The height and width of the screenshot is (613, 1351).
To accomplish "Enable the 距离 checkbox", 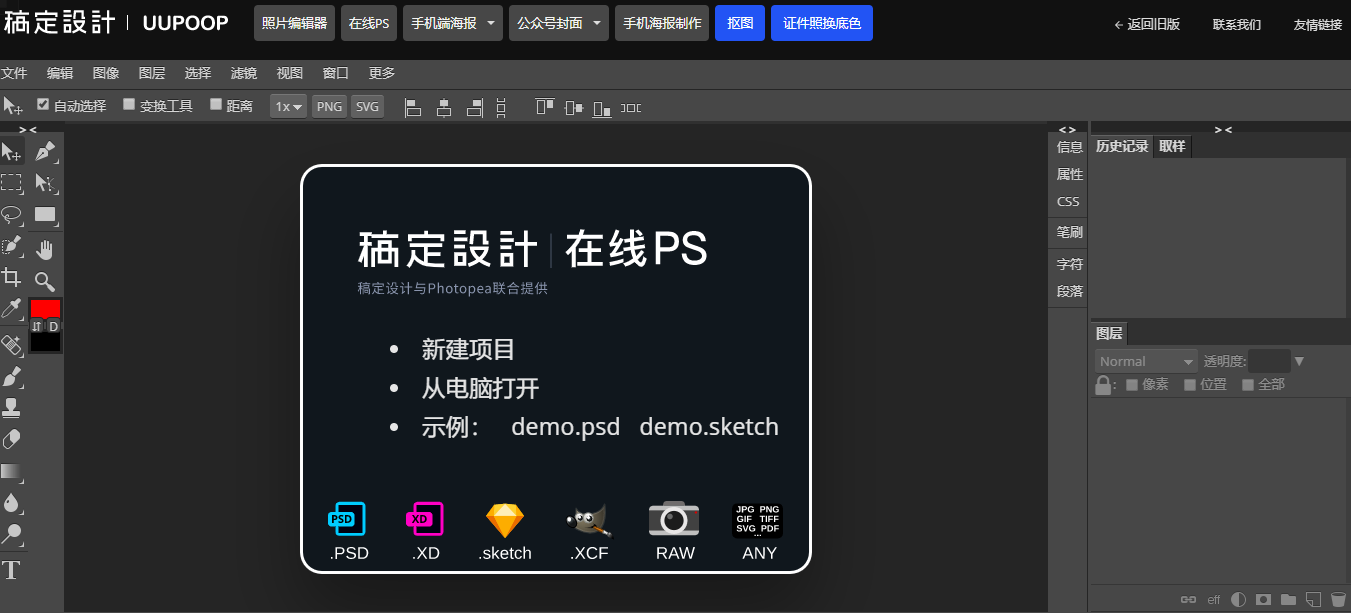I will pyautogui.click(x=216, y=104).
